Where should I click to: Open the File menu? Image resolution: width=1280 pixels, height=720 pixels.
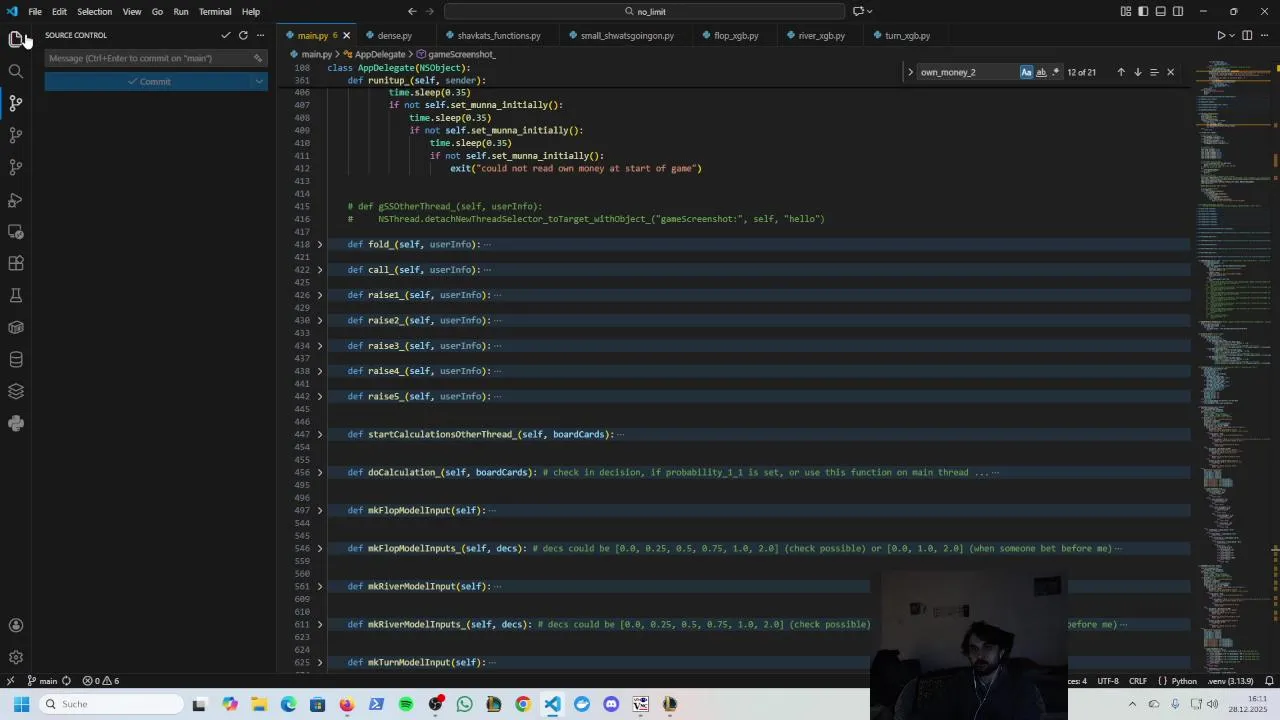[x=35, y=11]
